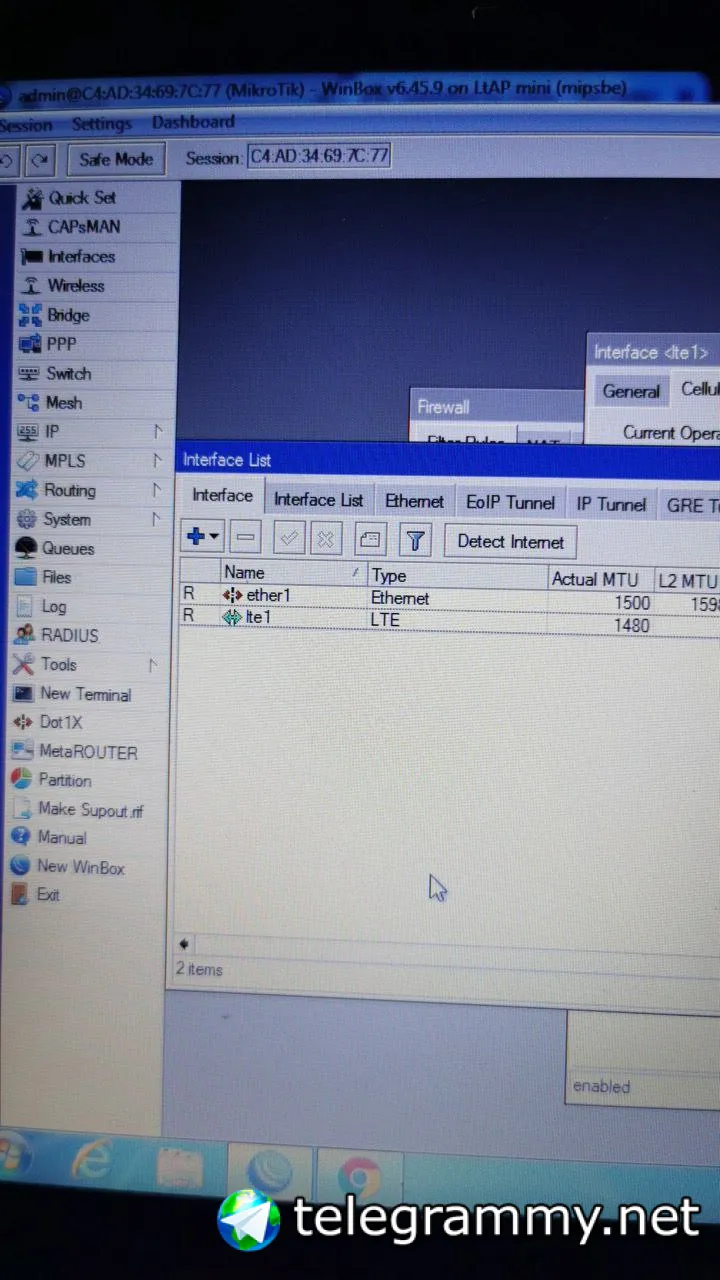Expand the Tools submenu

[153, 664]
